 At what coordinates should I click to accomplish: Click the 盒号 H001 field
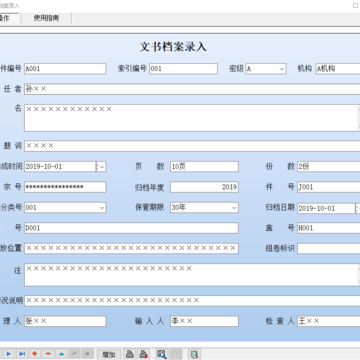point(329,228)
